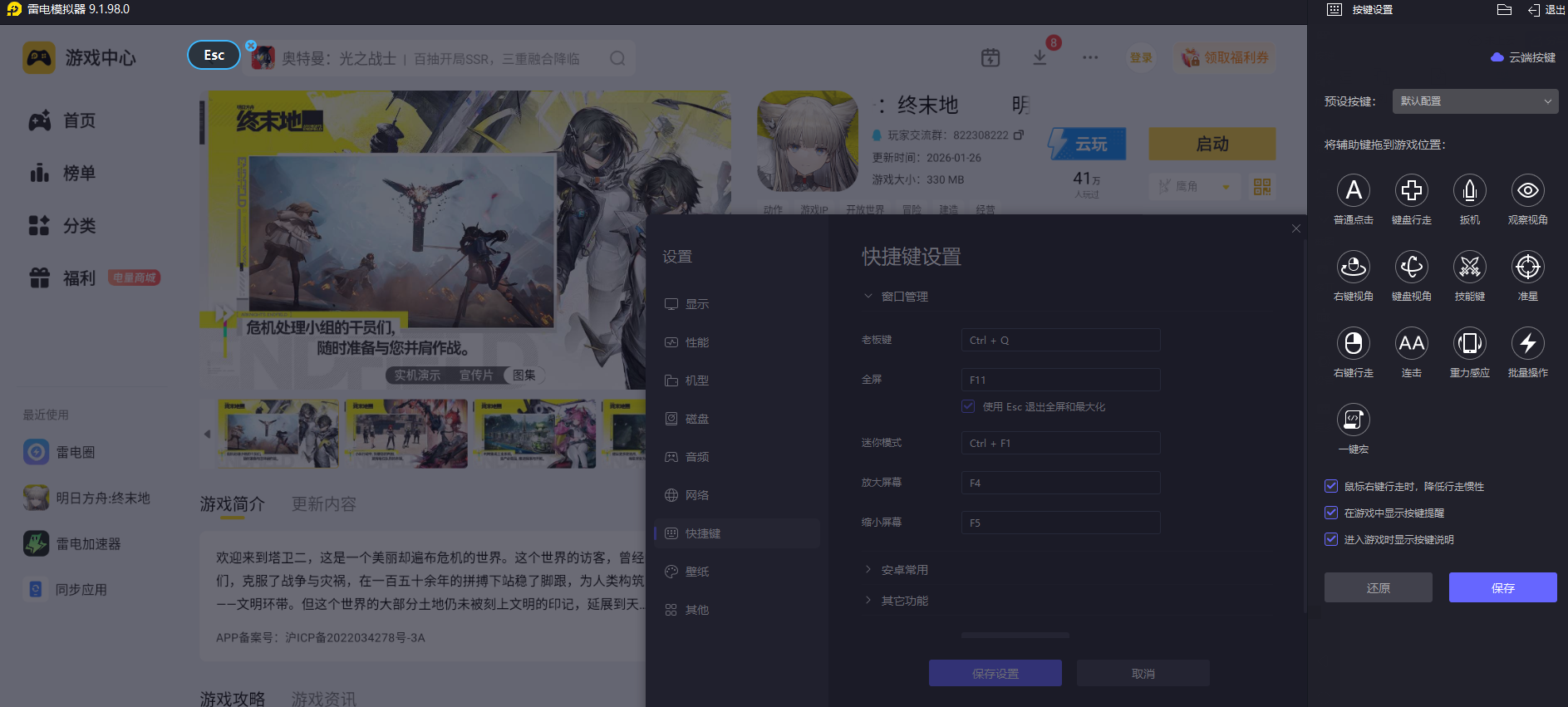Open 音频 settings category
Image resolution: width=1568 pixels, height=707 pixels.
point(737,457)
